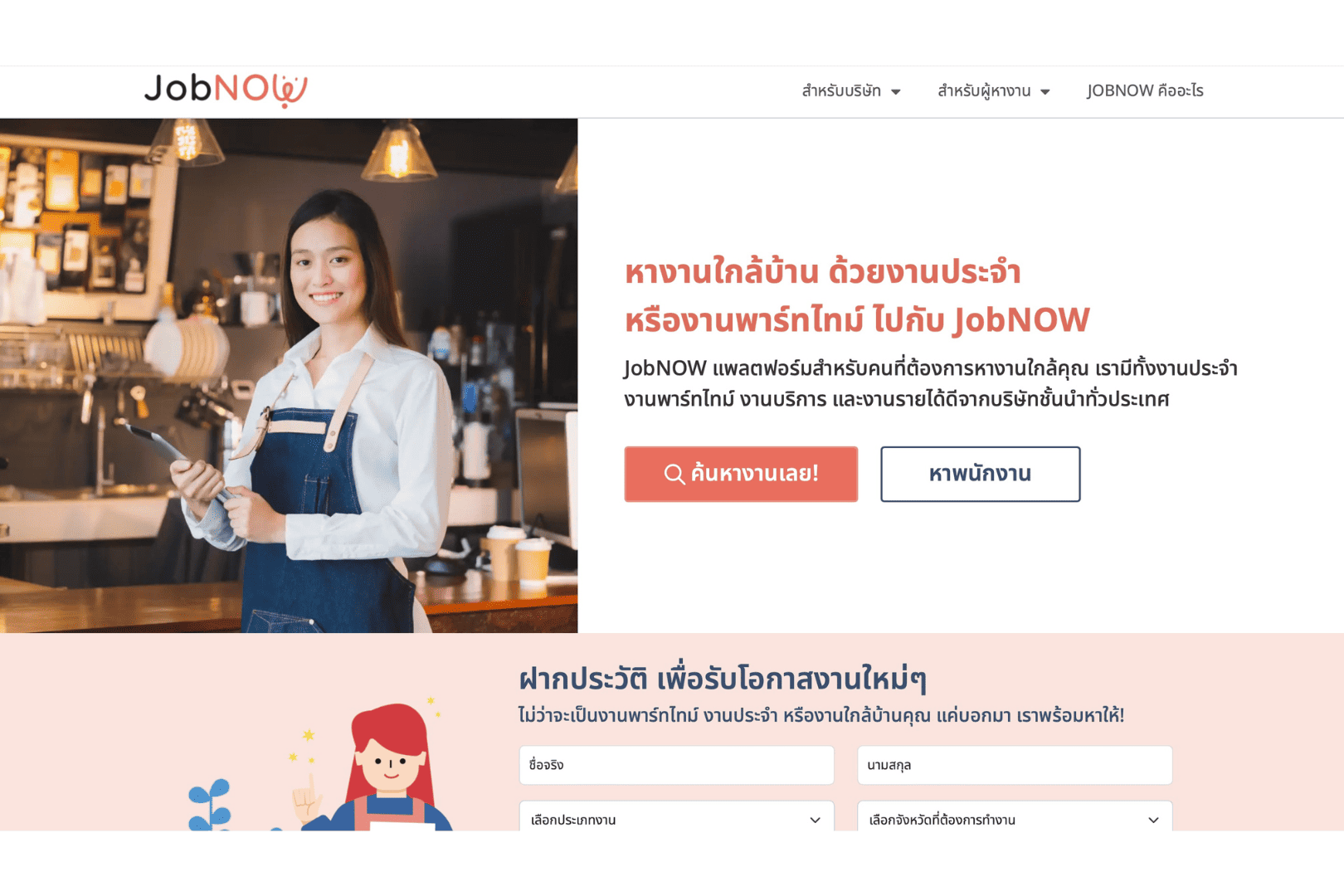Click the หาพนักงาน button
The width and height of the screenshot is (1344, 896).
(x=981, y=474)
